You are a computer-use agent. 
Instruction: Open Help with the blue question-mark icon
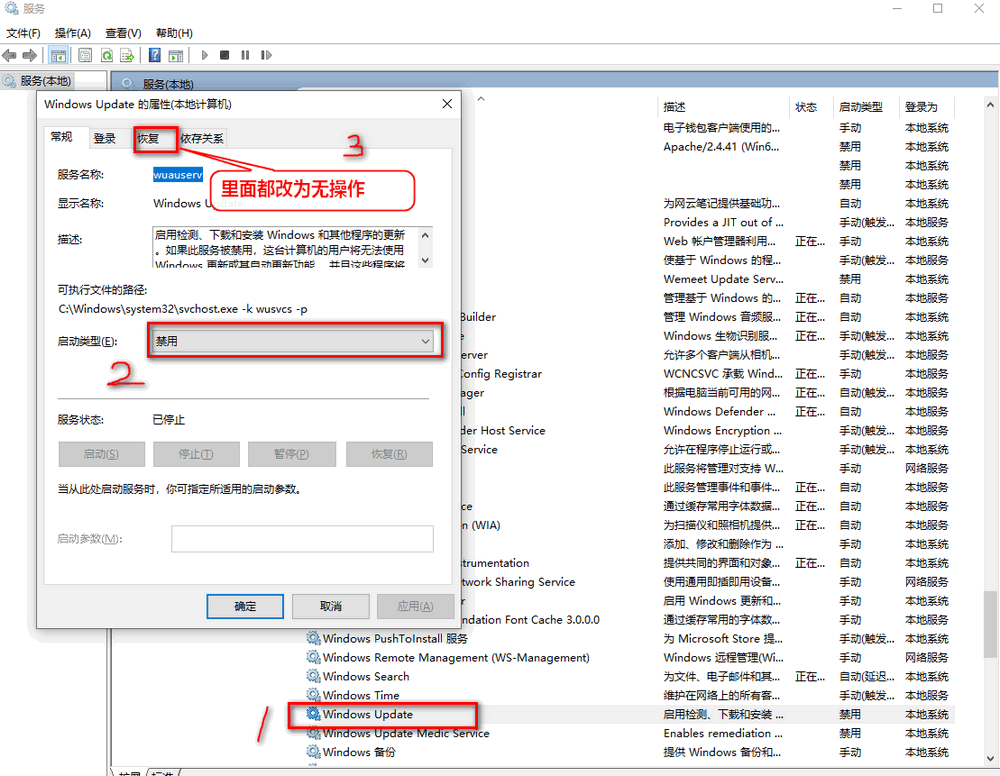(x=154, y=55)
